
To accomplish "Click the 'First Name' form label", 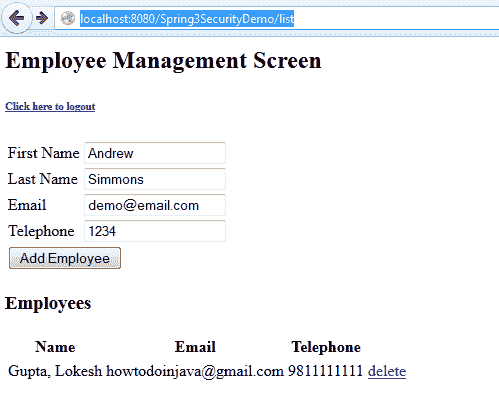I will [x=44, y=153].
